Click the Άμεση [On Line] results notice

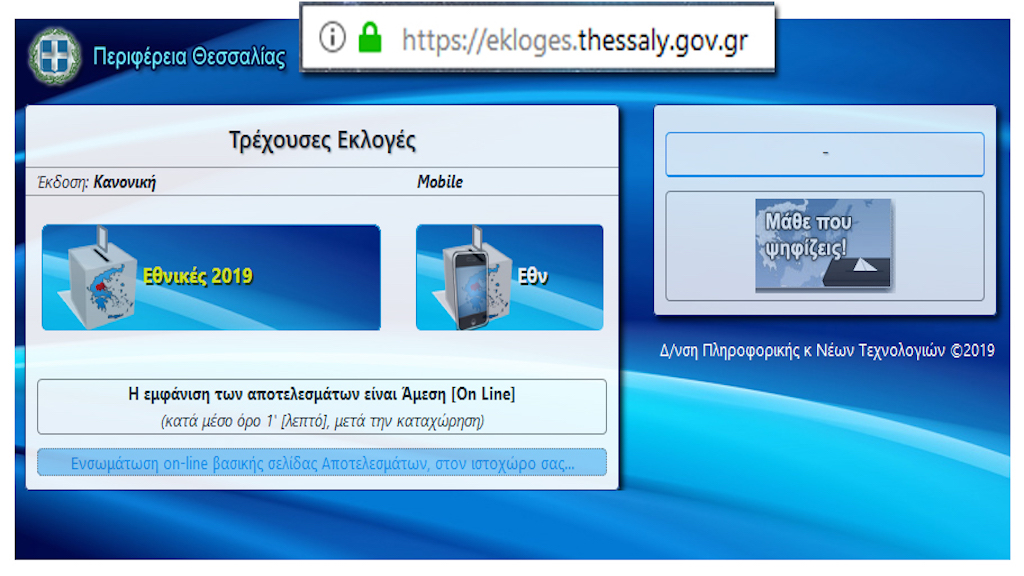322,394
